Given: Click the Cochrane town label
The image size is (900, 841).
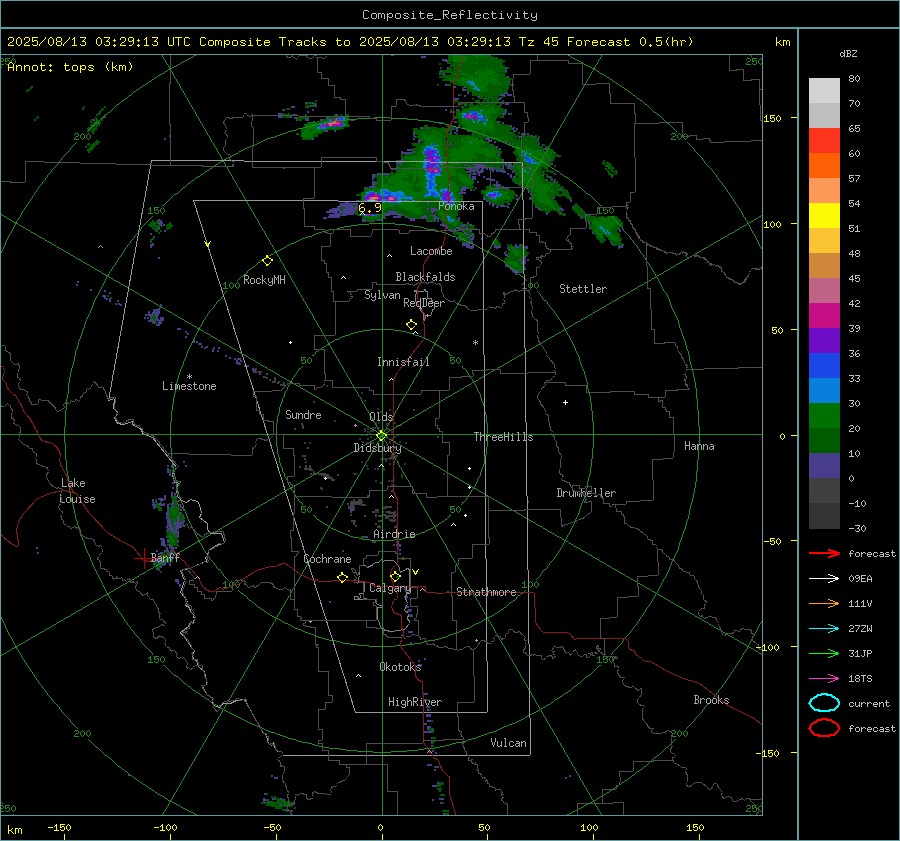Looking at the screenshot, I should pyautogui.click(x=327, y=559).
